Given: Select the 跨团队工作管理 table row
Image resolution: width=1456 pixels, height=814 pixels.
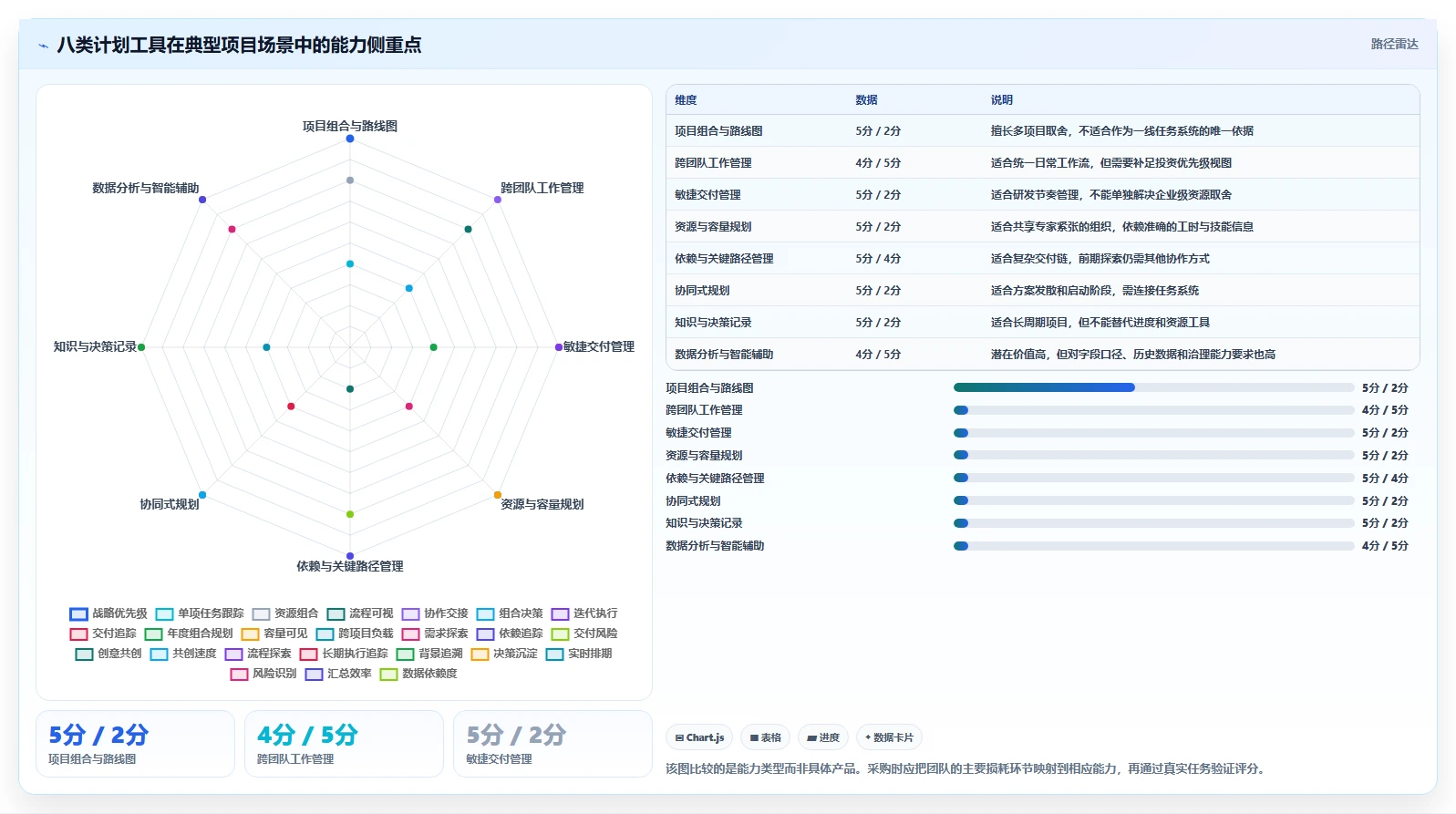Looking at the screenshot, I should [x=1043, y=163].
